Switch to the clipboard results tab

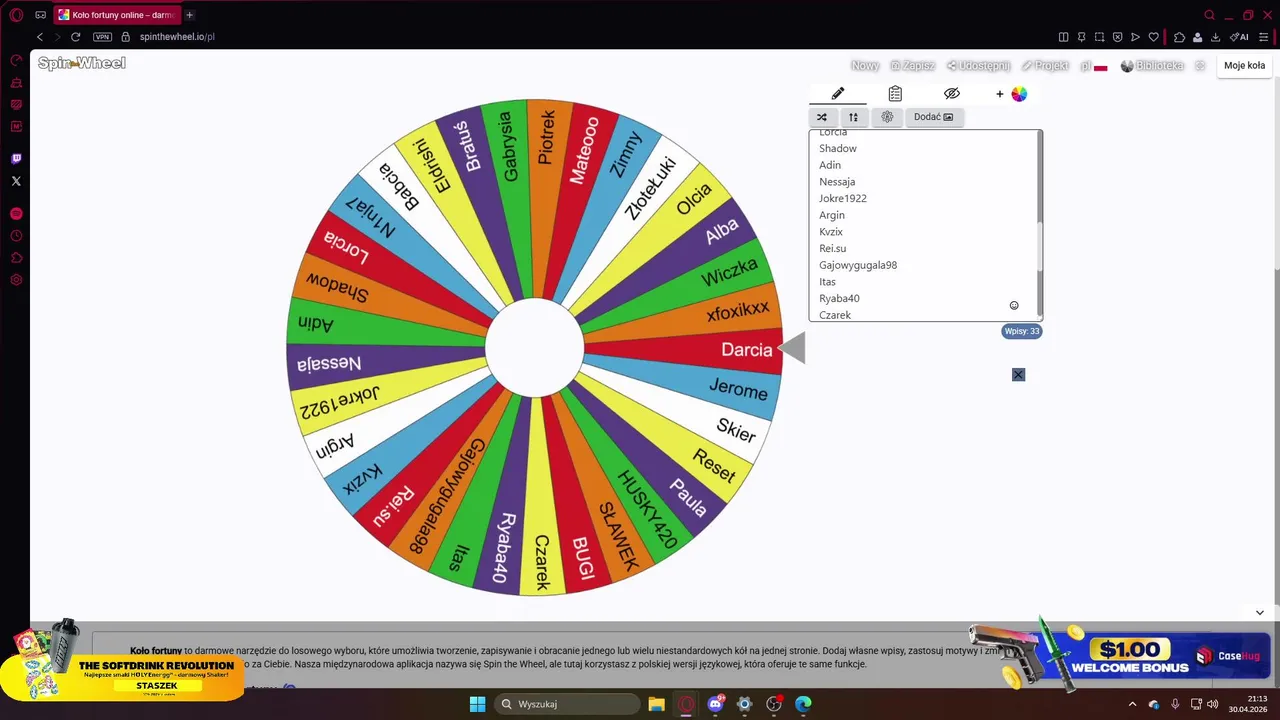pos(895,93)
